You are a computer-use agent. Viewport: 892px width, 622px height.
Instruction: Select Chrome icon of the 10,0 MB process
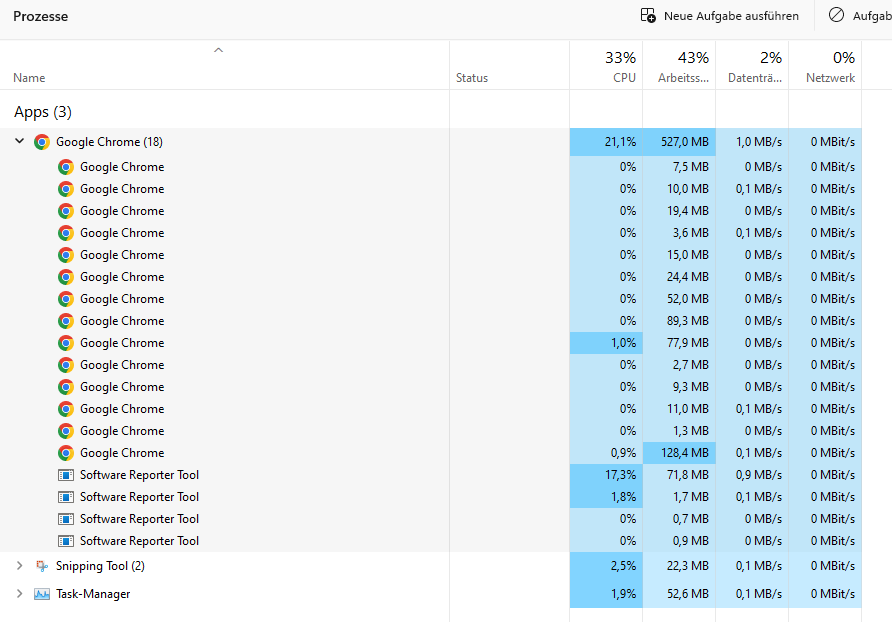tap(66, 189)
